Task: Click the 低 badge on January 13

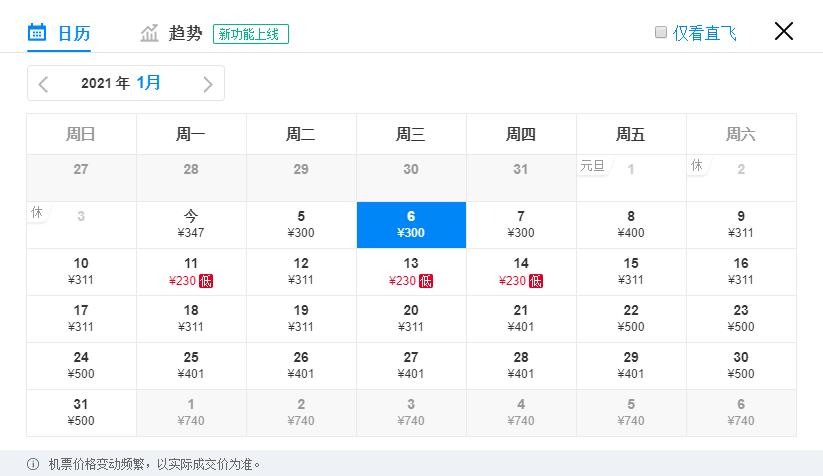Action: tap(426, 281)
